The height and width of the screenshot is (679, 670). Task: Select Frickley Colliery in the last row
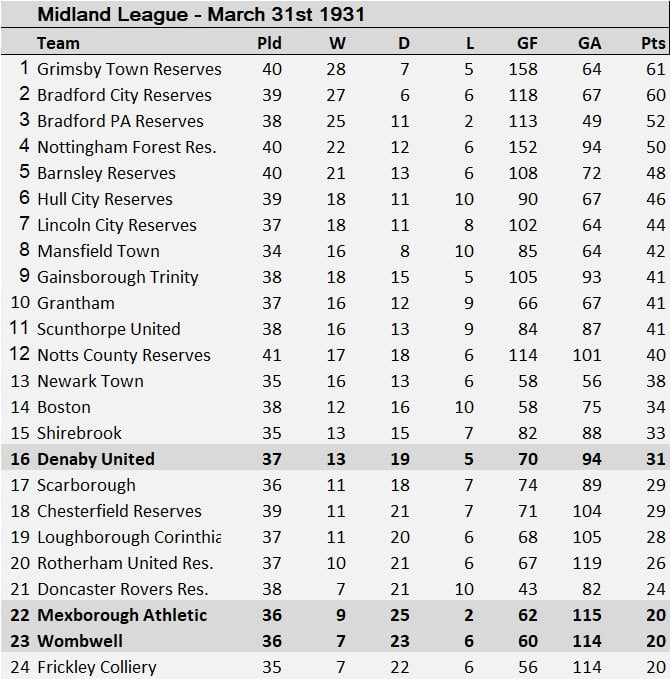(99, 667)
